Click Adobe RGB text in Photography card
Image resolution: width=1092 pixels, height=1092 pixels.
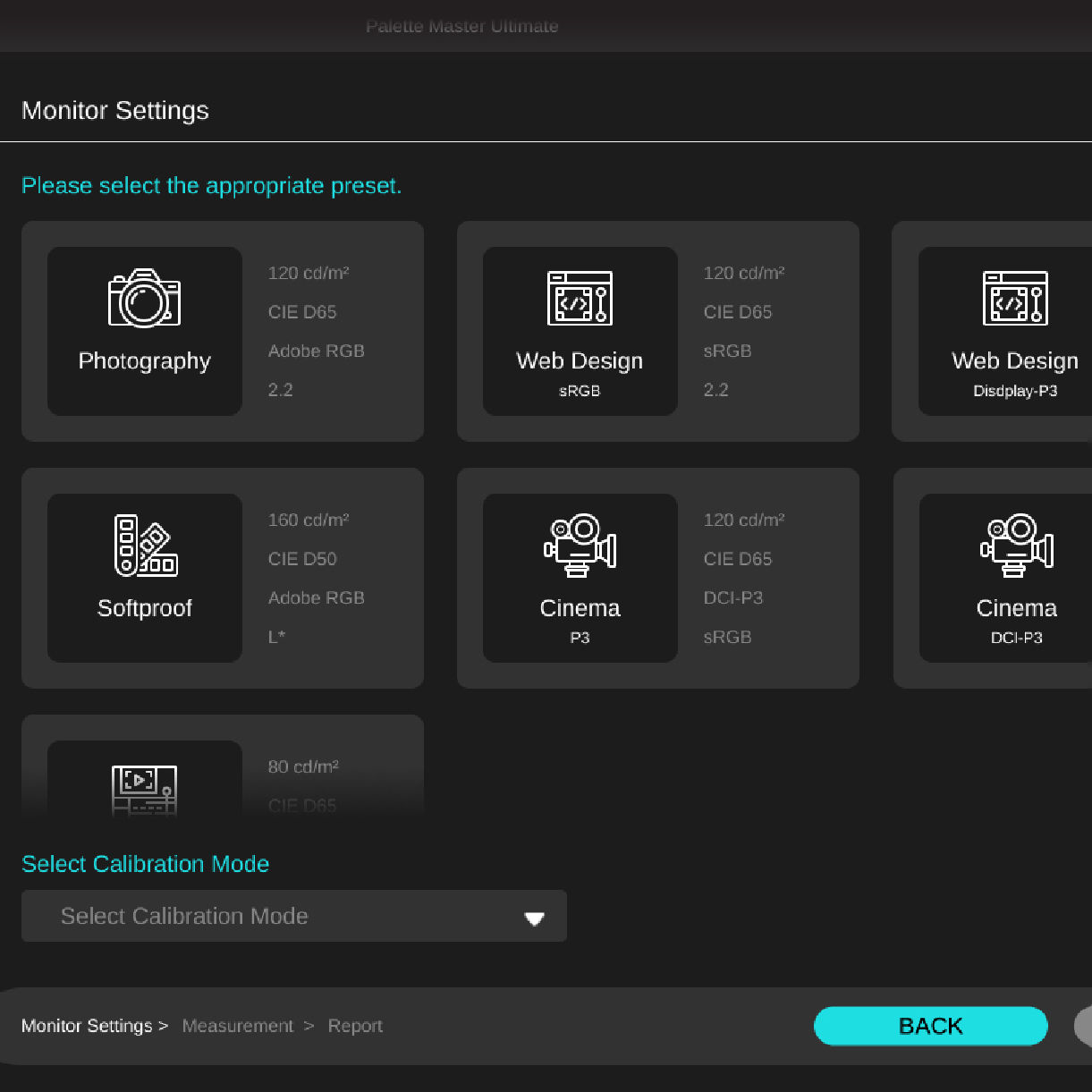(316, 351)
